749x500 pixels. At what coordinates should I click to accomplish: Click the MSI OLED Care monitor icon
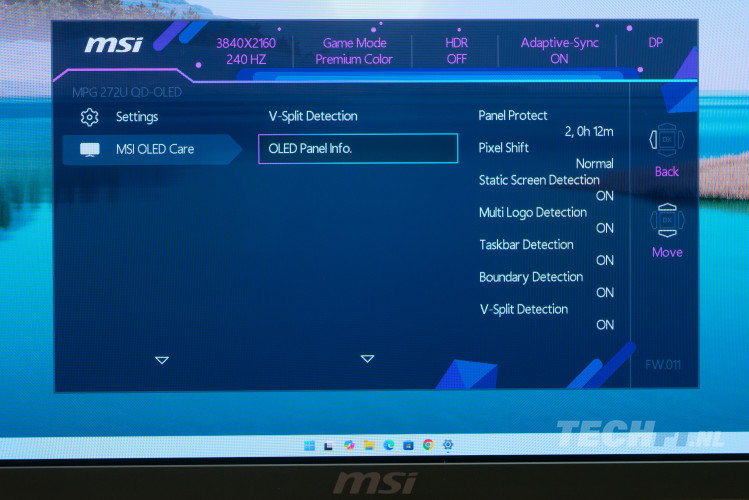(x=90, y=149)
